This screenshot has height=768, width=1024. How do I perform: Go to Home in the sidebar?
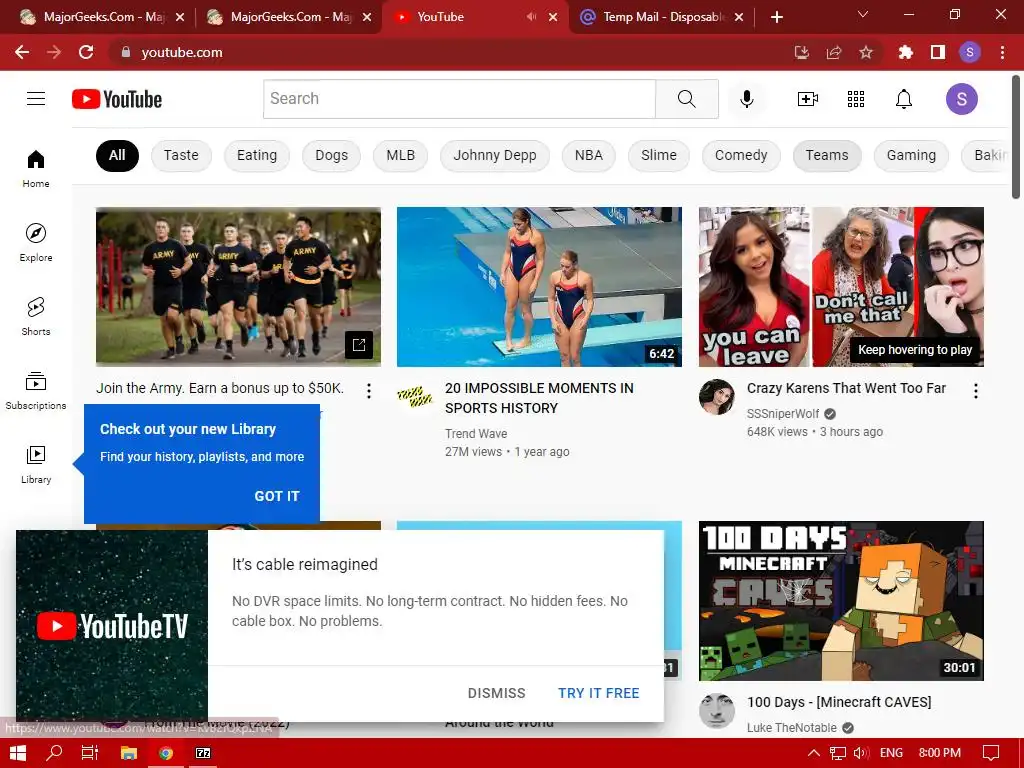point(36,168)
